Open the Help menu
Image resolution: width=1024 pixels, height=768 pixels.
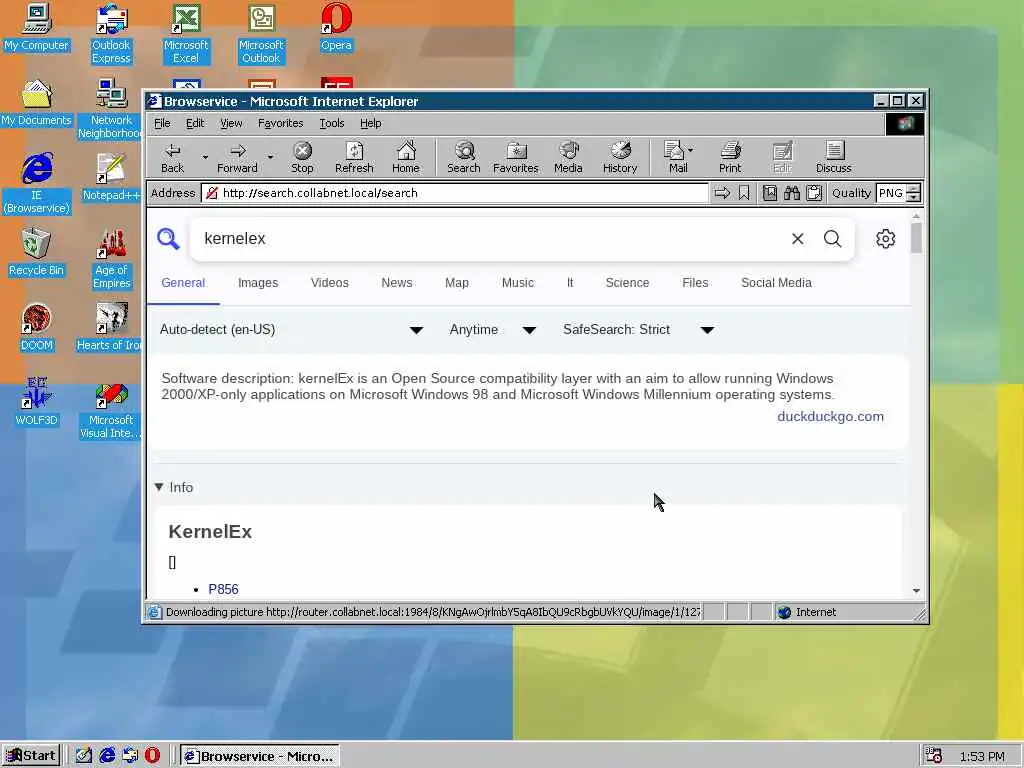(370, 123)
